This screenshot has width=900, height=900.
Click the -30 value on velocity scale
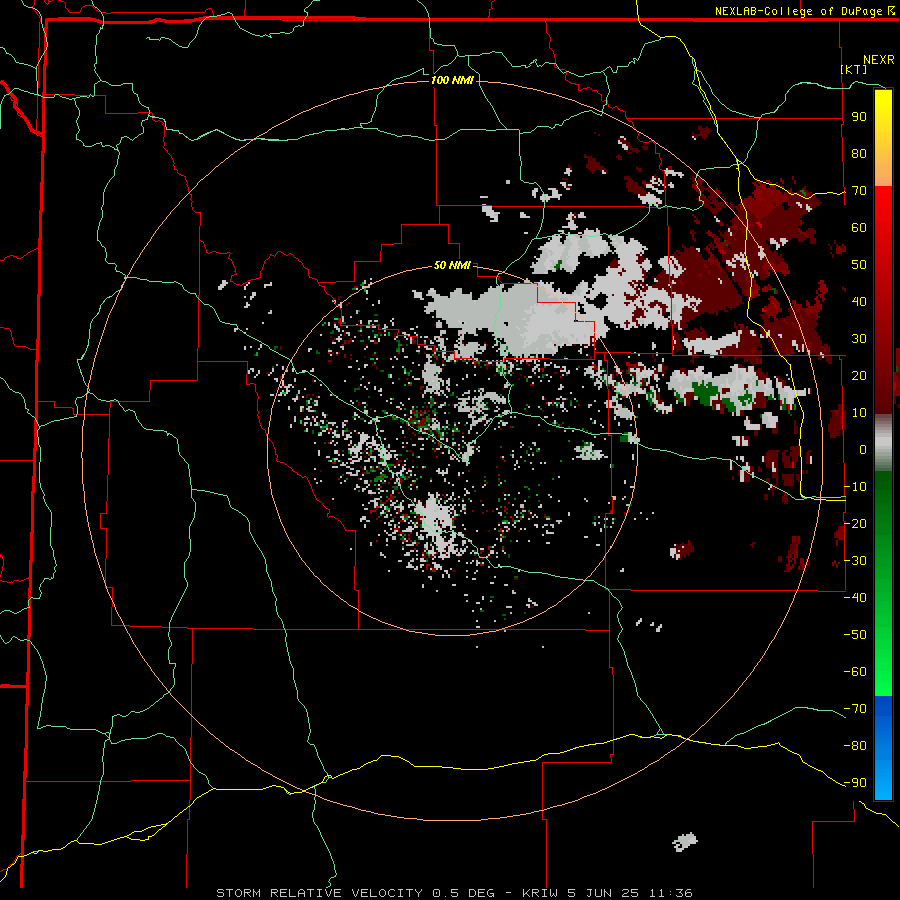[x=855, y=561]
